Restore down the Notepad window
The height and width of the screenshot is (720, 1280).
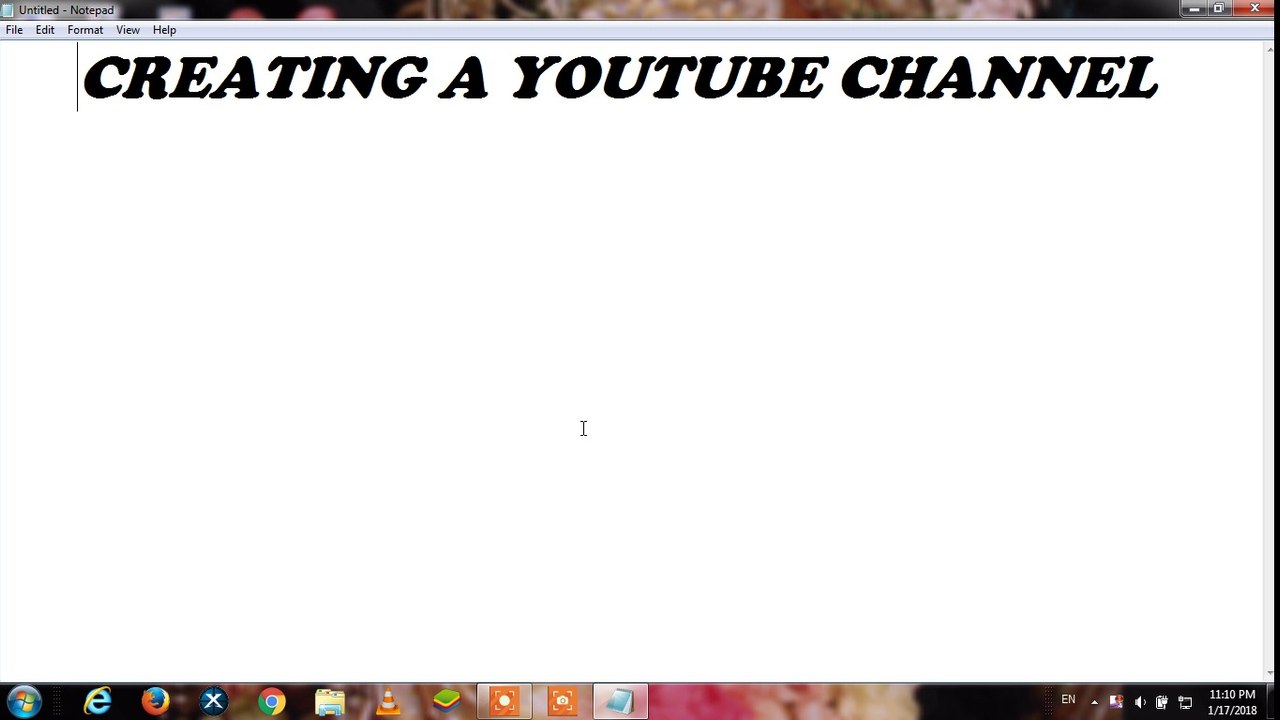point(1219,9)
